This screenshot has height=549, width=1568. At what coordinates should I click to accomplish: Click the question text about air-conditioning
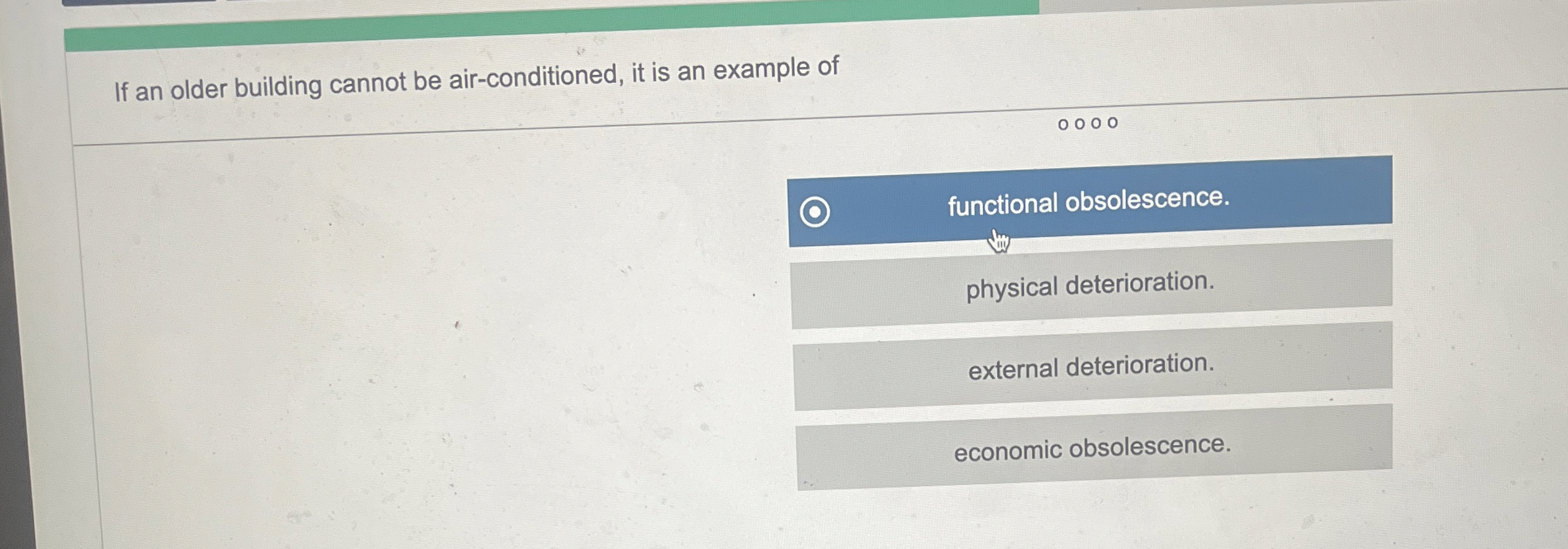(x=475, y=76)
